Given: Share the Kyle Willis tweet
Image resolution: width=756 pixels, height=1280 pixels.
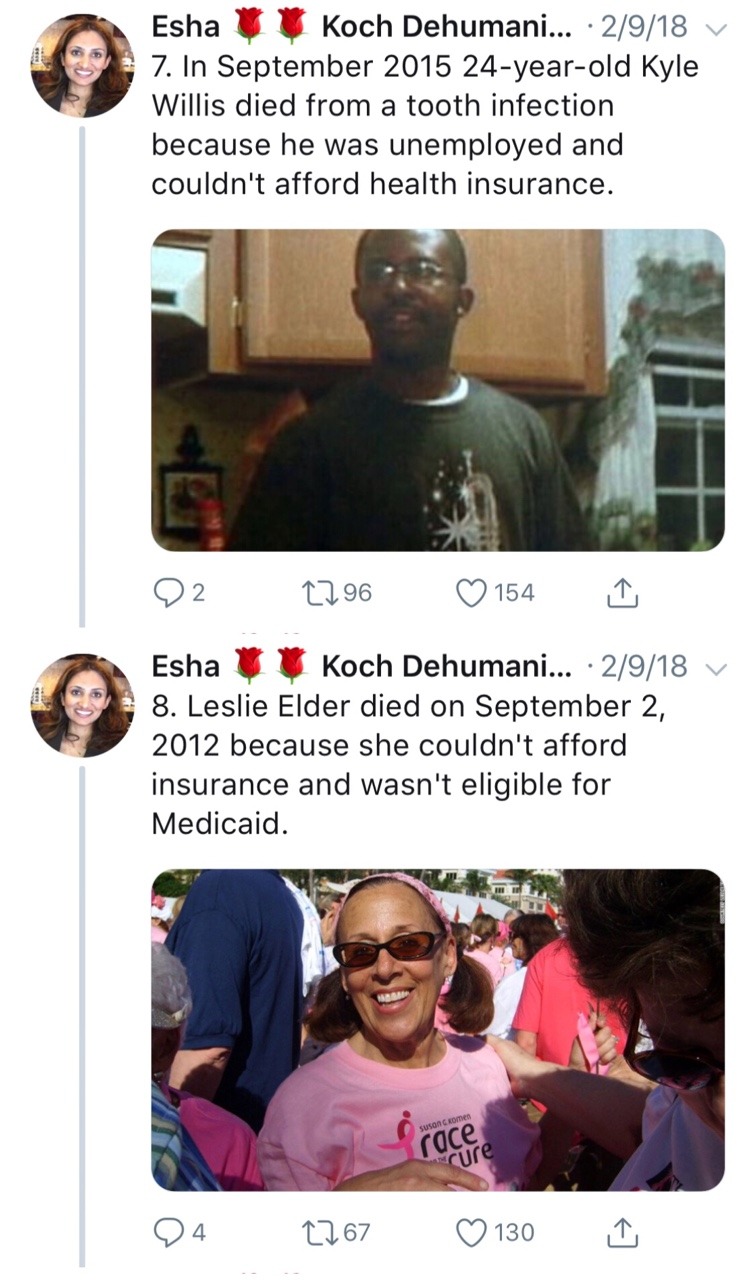Looking at the screenshot, I should (x=622, y=593).
